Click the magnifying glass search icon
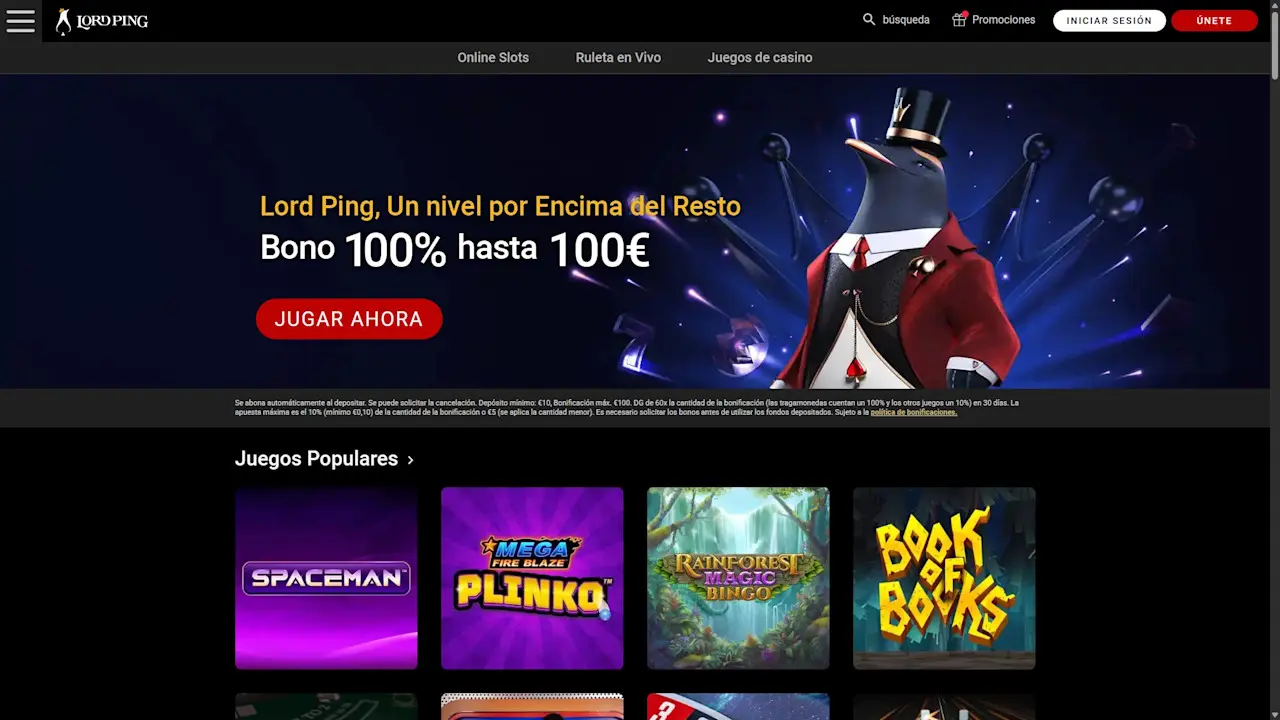The height and width of the screenshot is (720, 1280). [x=869, y=20]
